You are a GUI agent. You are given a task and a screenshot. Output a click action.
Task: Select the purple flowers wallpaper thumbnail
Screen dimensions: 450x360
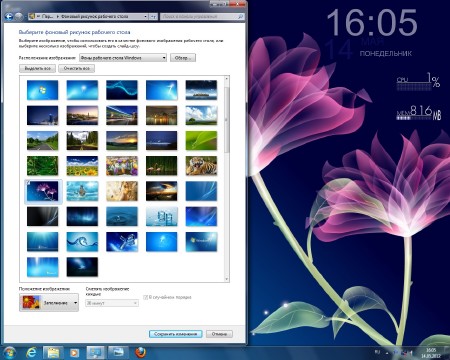[x=42, y=191]
